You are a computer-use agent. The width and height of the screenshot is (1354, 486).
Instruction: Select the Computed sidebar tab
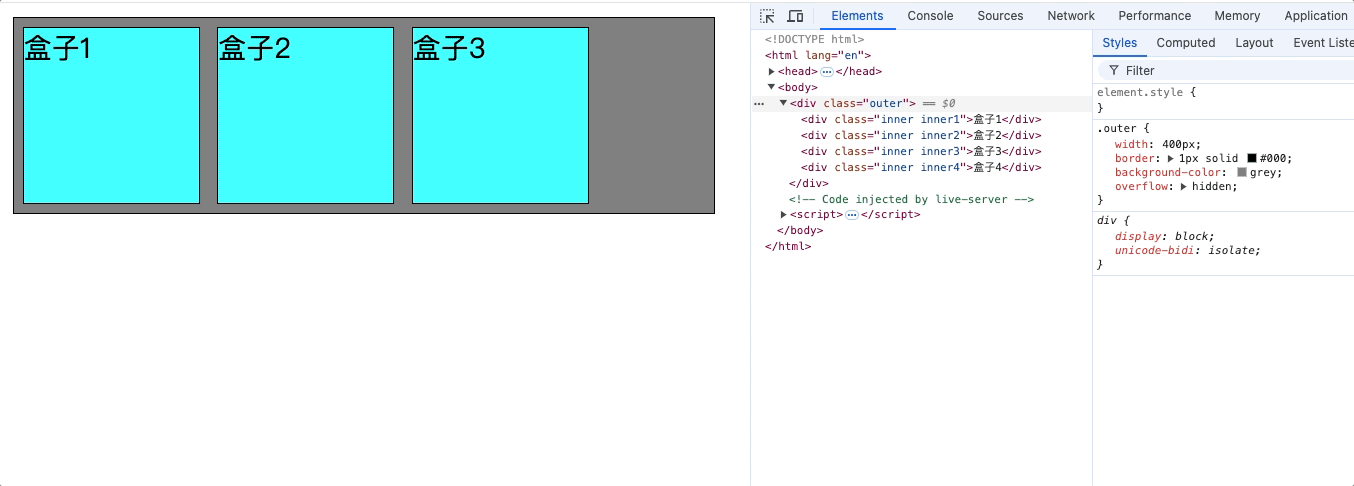coord(1186,43)
